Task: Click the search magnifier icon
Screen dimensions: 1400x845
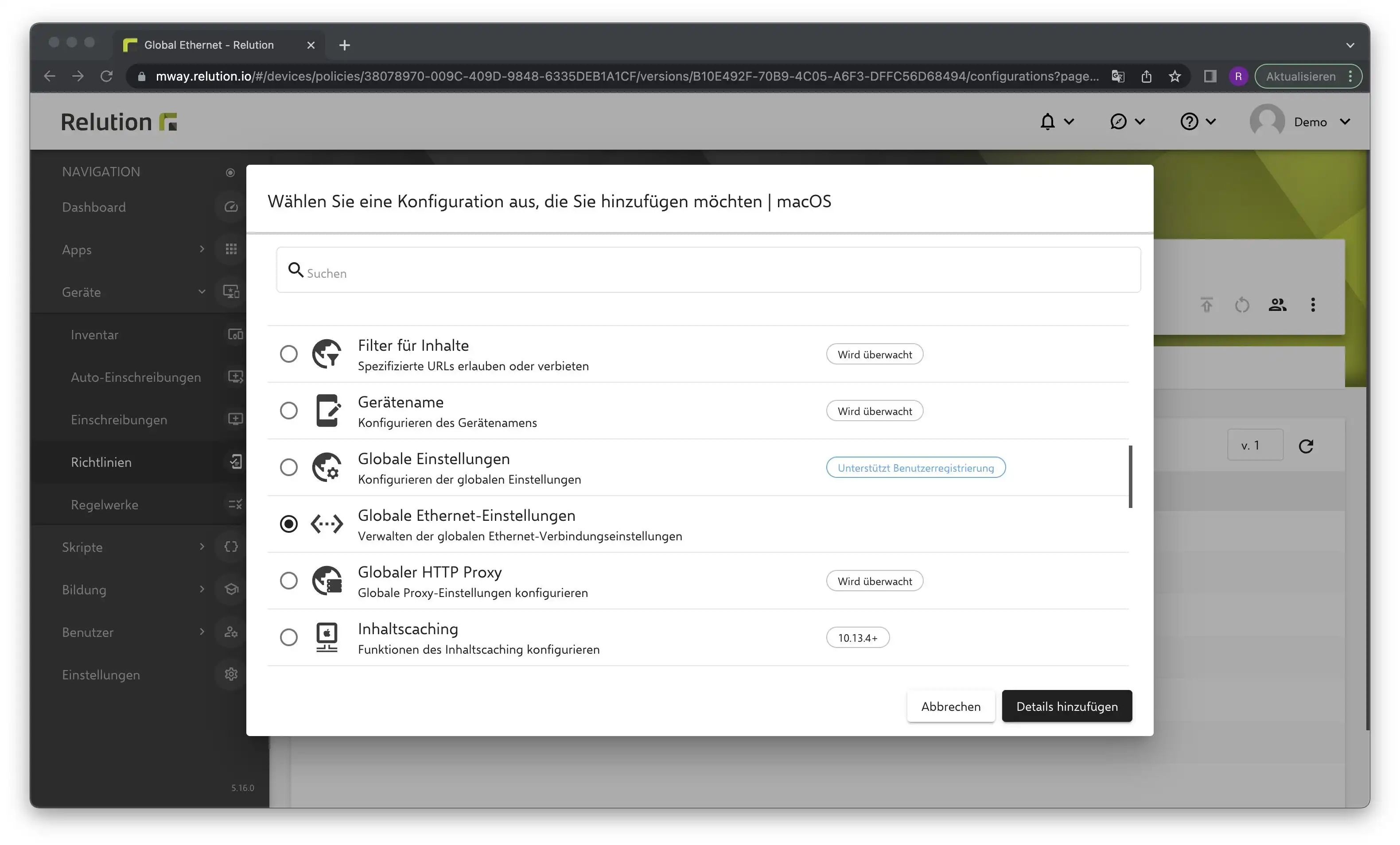Action: (x=296, y=269)
